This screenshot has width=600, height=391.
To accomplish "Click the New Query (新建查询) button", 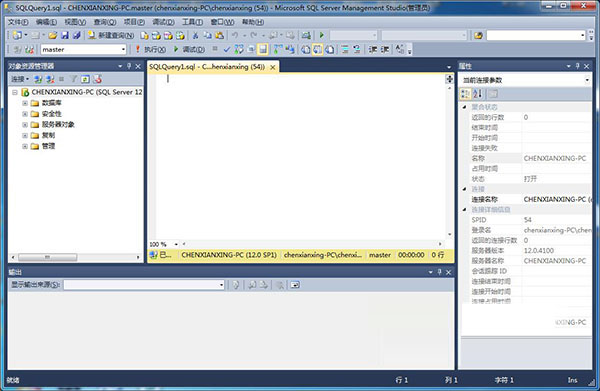I will click(x=111, y=36).
